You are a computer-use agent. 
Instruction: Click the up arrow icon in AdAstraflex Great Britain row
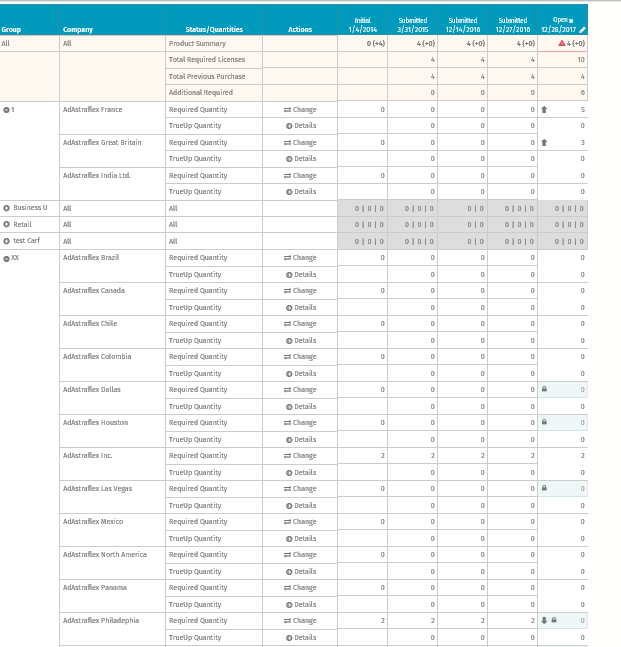tap(544, 142)
